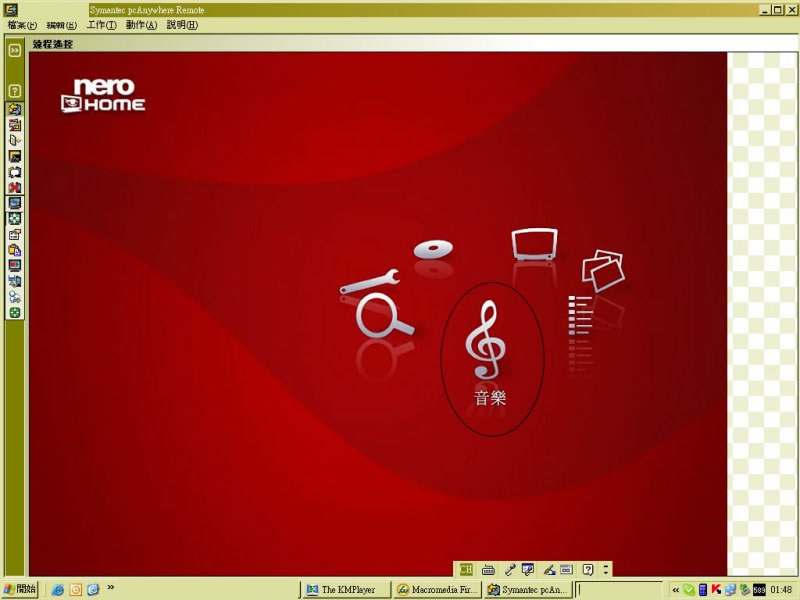The width and height of the screenshot is (800, 600).
Task: Open the TV screen icon in Nero Home
Action: 532,245
